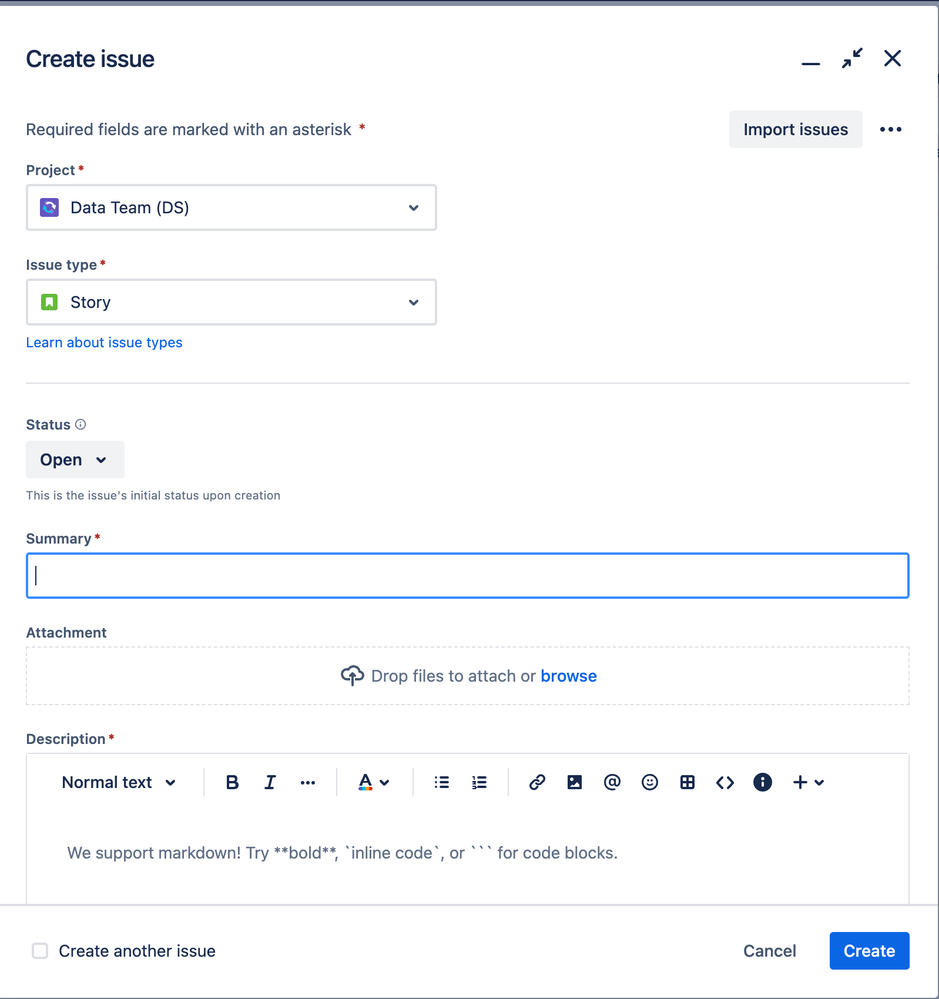939x999 pixels.
Task: Add a hyperlink to the description
Action: click(537, 783)
